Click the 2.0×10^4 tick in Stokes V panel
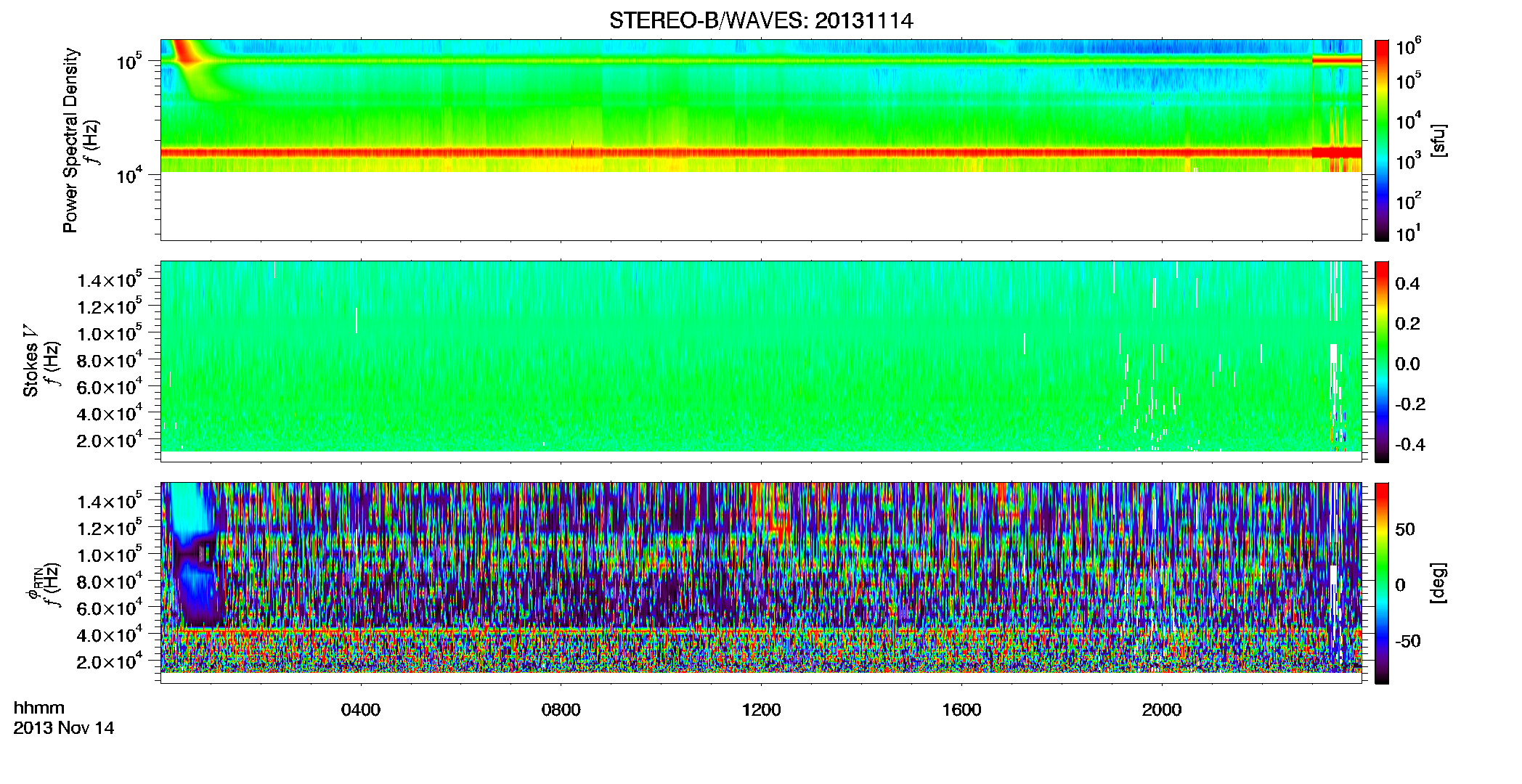The width and height of the screenshot is (1522, 784). point(110,440)
